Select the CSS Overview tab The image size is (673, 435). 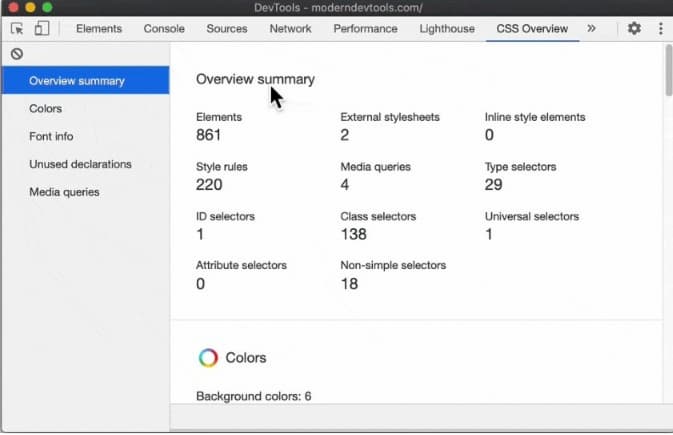[x=532, y=29]
